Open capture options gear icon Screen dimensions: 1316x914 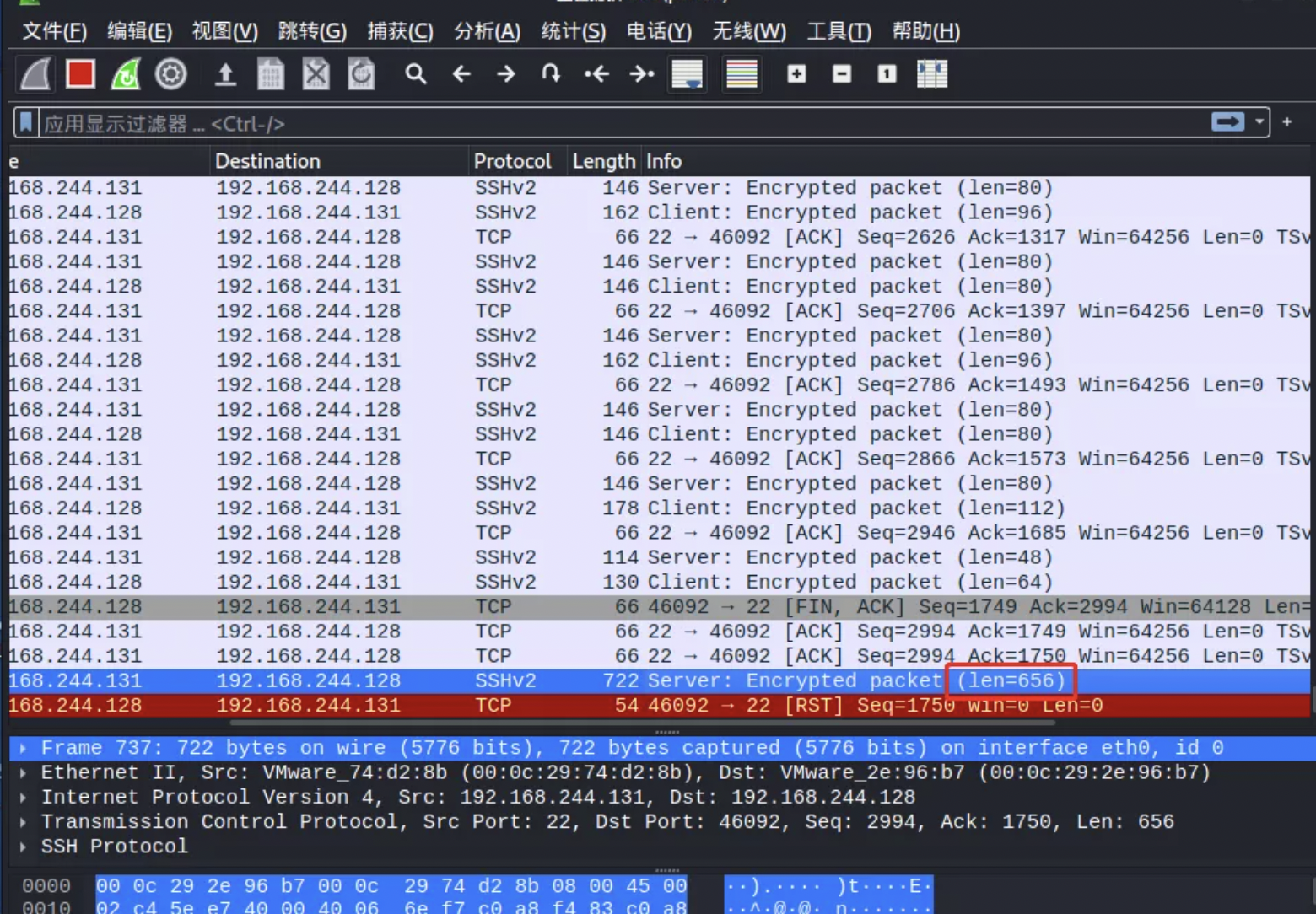click(x=171, y=74)
